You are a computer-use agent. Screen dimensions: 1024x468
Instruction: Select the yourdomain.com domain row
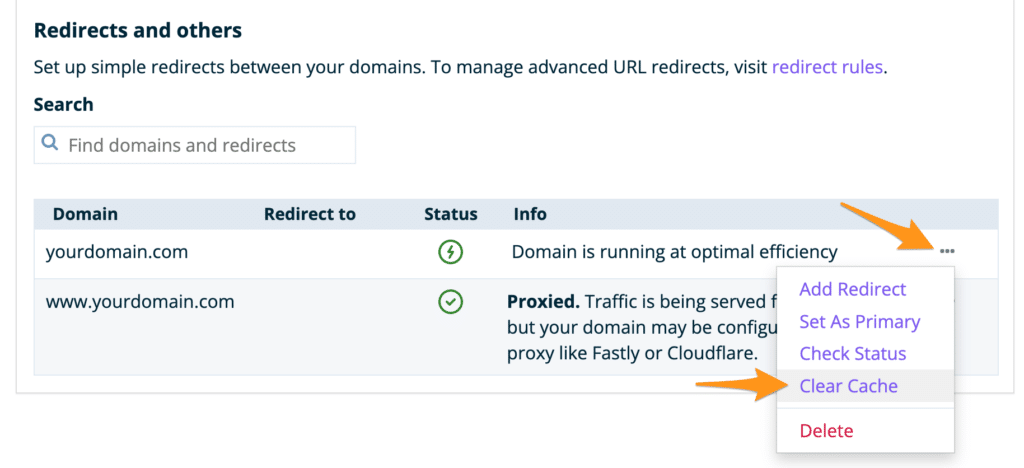[x=117, y=252]
